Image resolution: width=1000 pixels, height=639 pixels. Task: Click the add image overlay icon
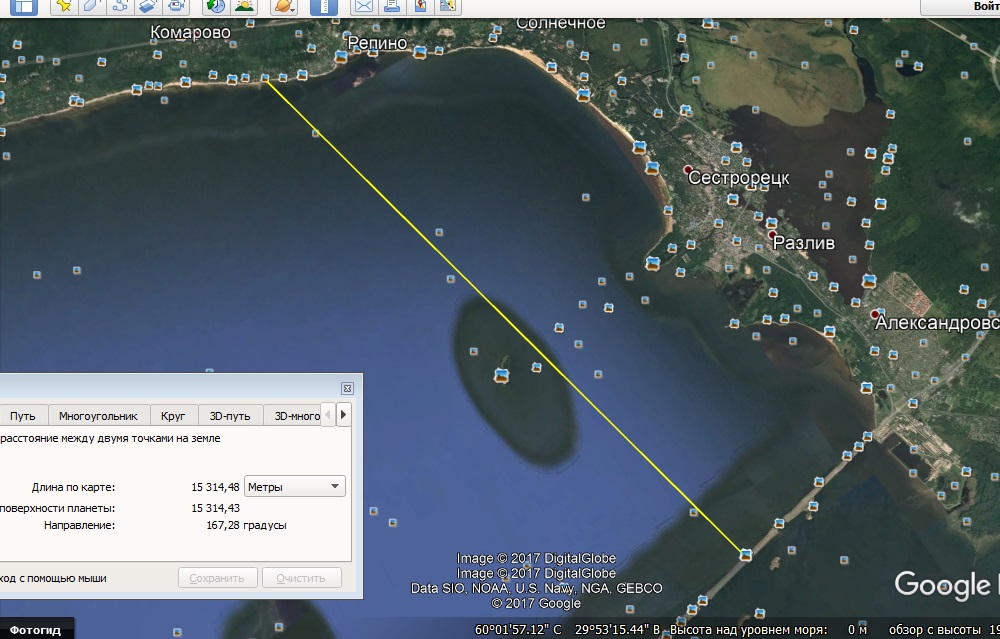148,6
